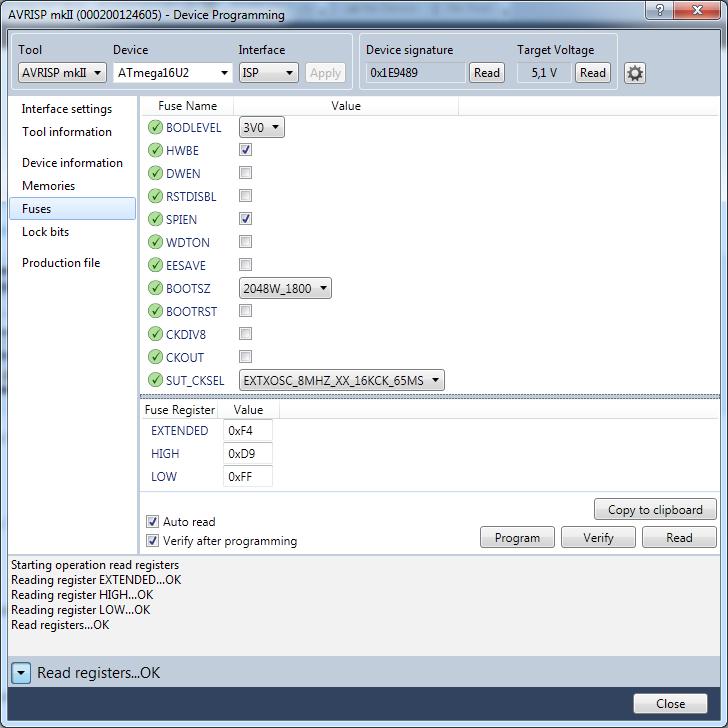Open Device information page

(x=72, y=163)
